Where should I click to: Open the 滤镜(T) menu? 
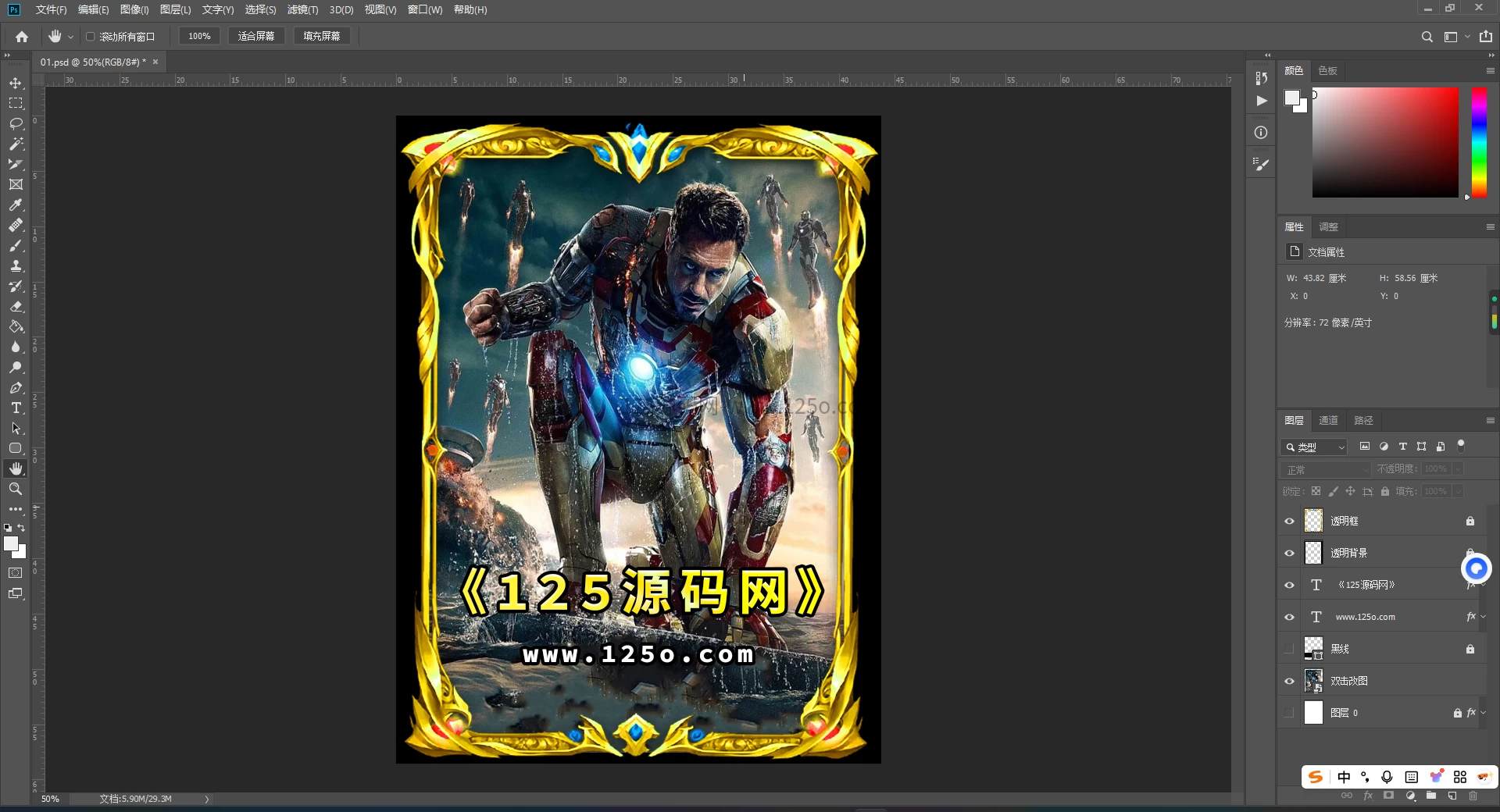[x=302, y=9]
